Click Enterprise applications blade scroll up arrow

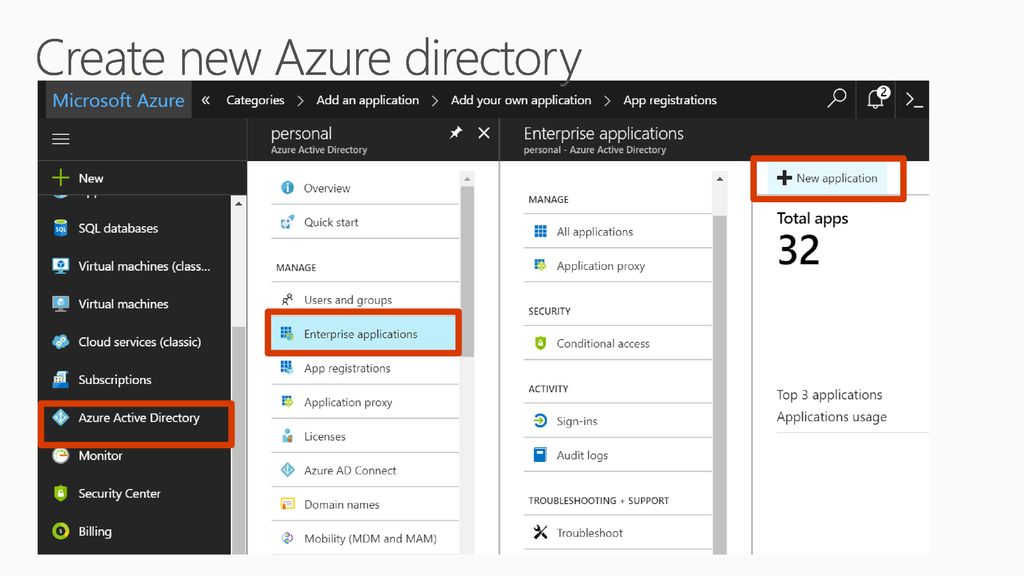pyautogui.click(x=720, y=178)
